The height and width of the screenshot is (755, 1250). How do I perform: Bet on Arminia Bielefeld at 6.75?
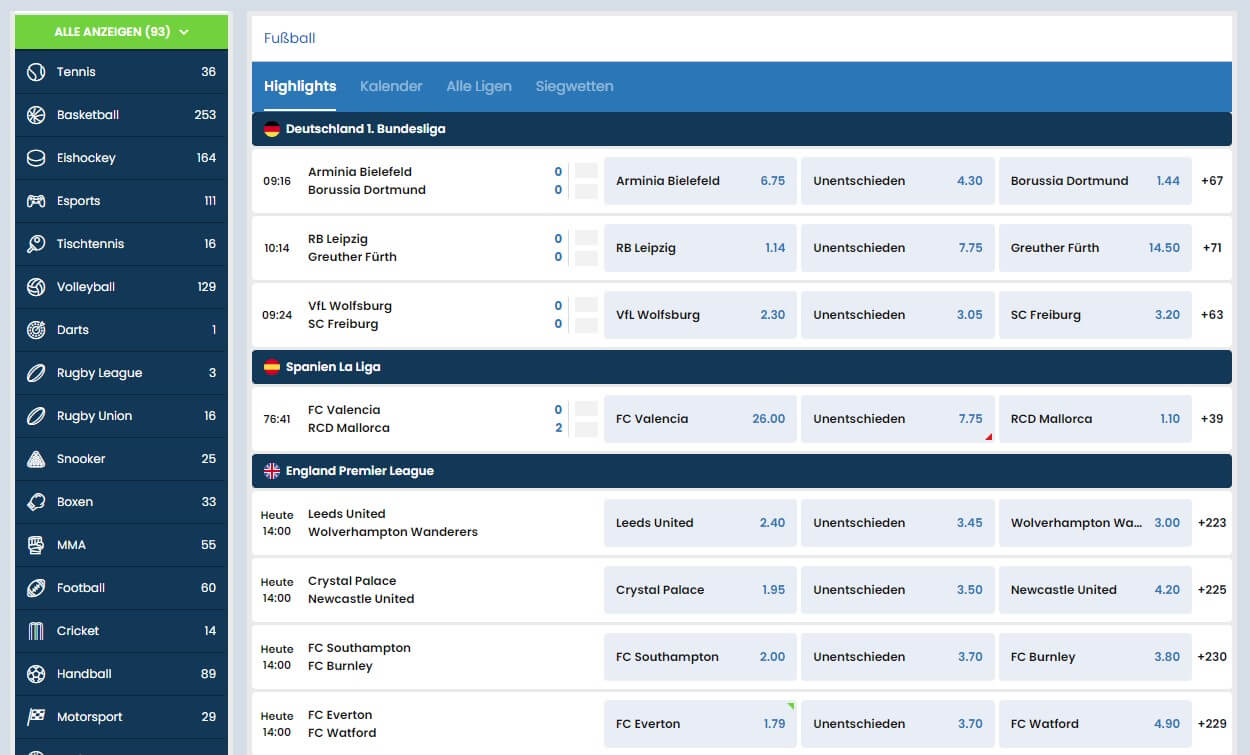point(700,181)
